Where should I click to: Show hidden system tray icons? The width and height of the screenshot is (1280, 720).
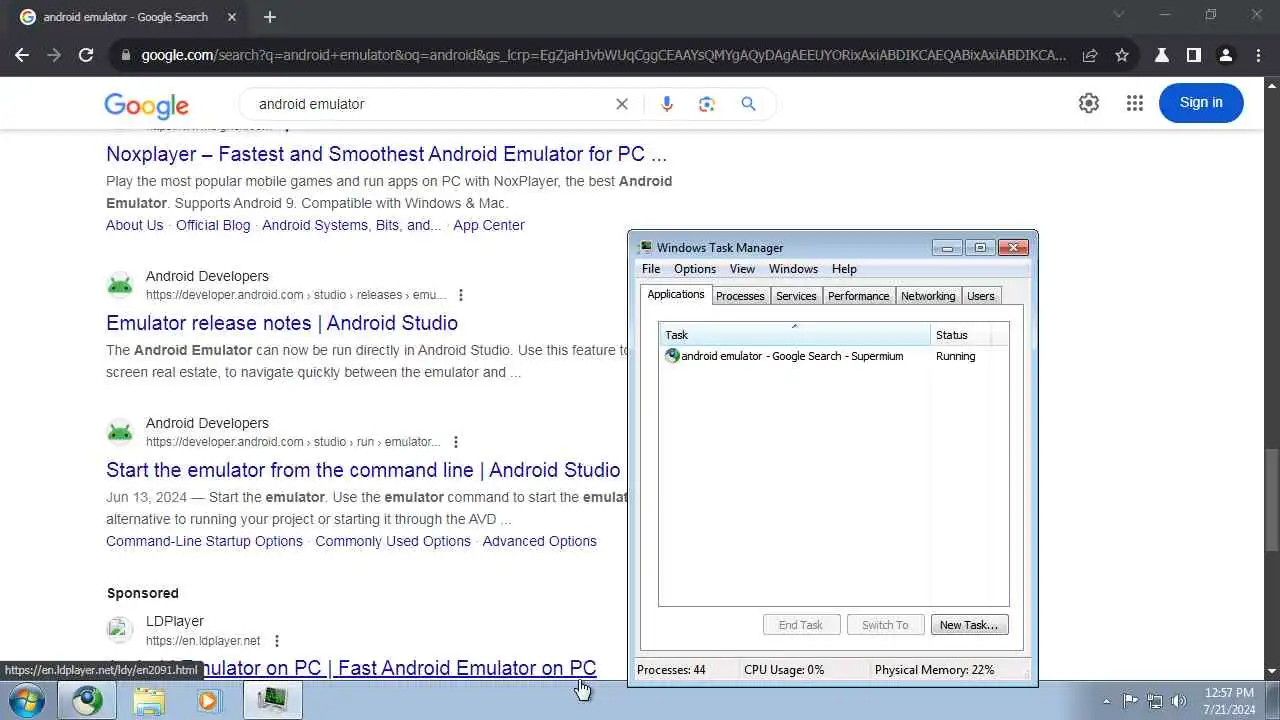coord(1106,701)
